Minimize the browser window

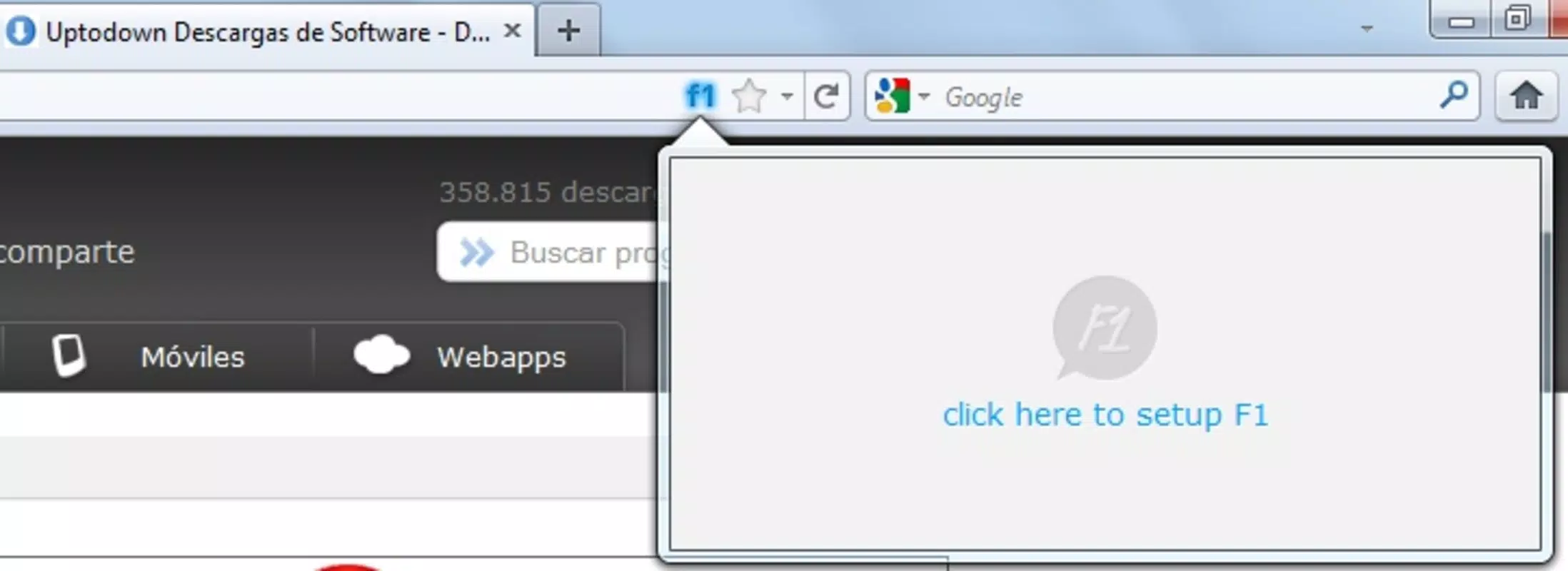coord(1461,21)
